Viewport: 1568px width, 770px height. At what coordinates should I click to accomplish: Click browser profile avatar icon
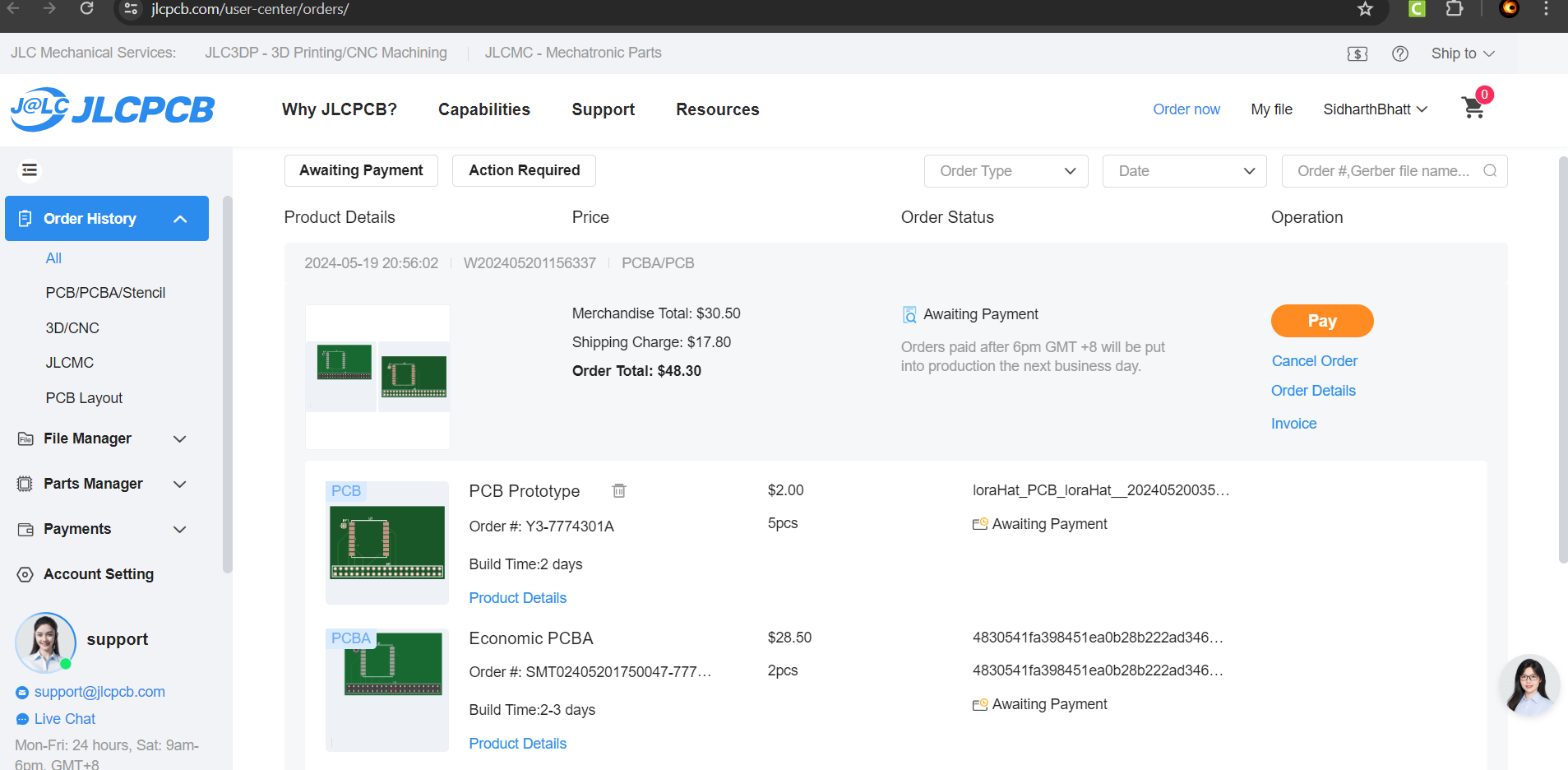pos(1510,8)
